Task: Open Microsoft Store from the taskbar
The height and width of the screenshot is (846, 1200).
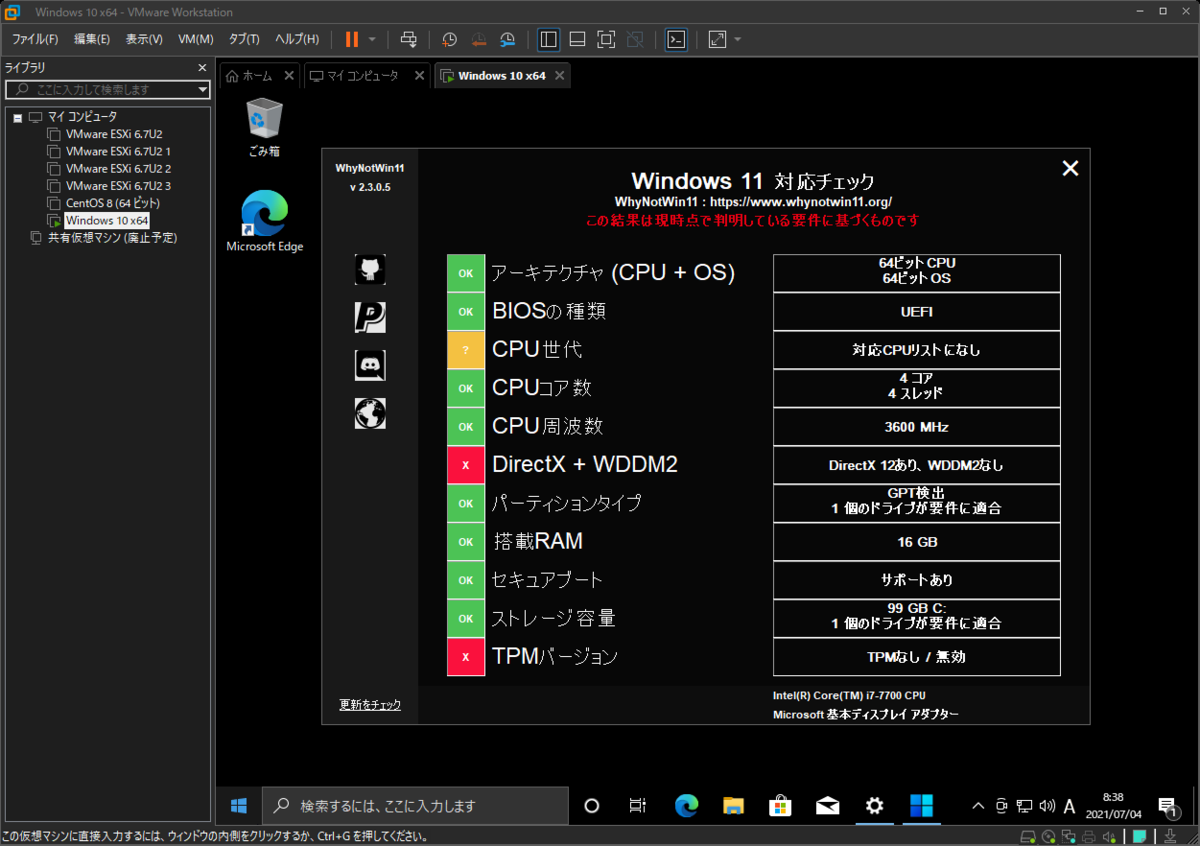Action: click(780, 805)
